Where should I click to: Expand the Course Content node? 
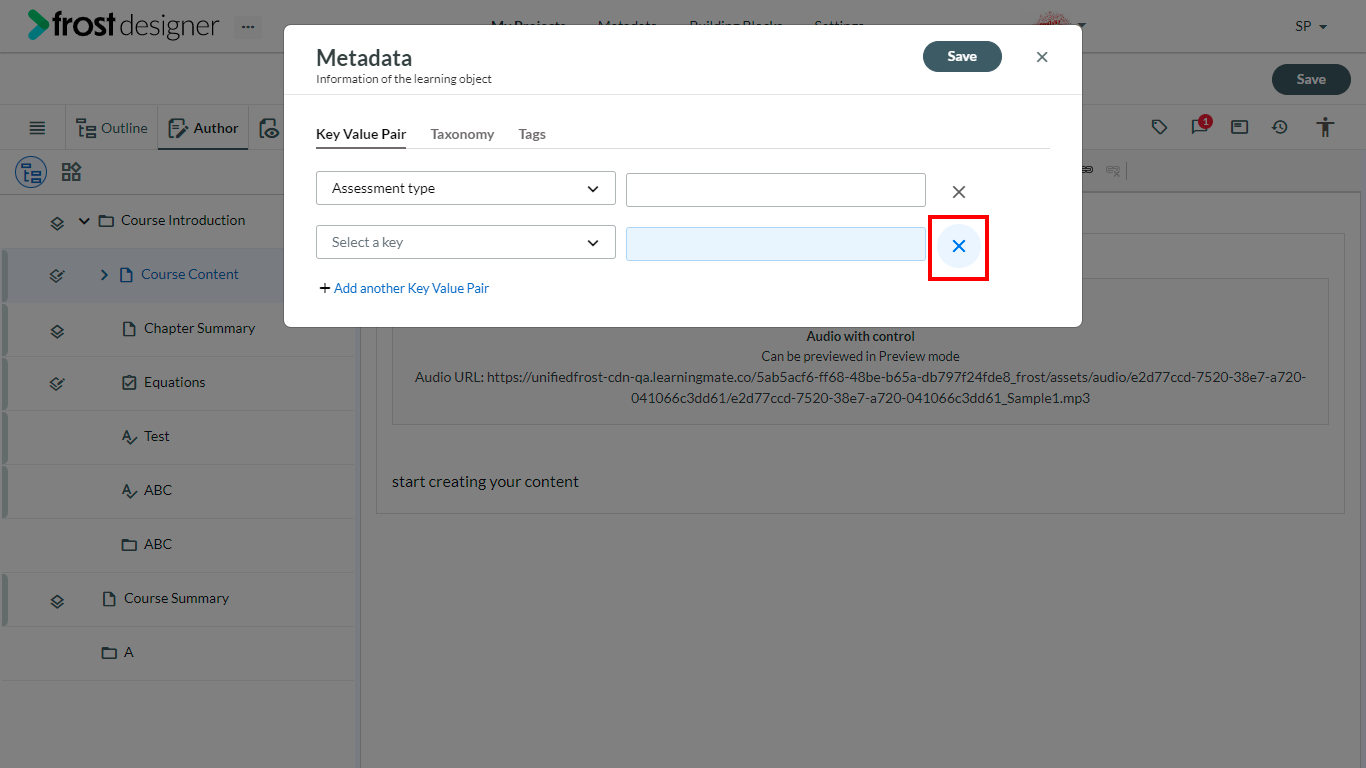click(104, 274)
